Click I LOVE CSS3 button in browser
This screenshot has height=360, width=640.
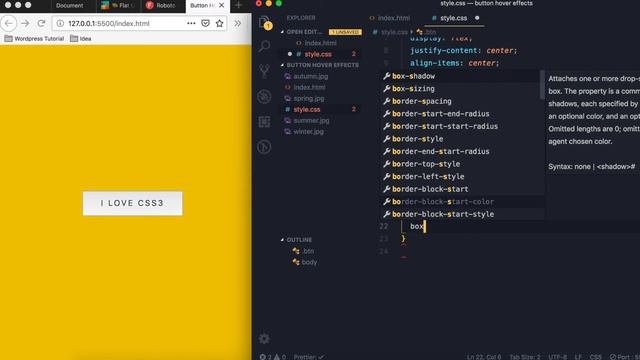point(133,203)
